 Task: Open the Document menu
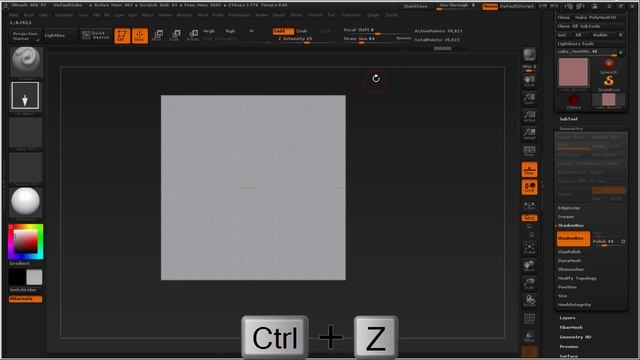click(64, 15)
